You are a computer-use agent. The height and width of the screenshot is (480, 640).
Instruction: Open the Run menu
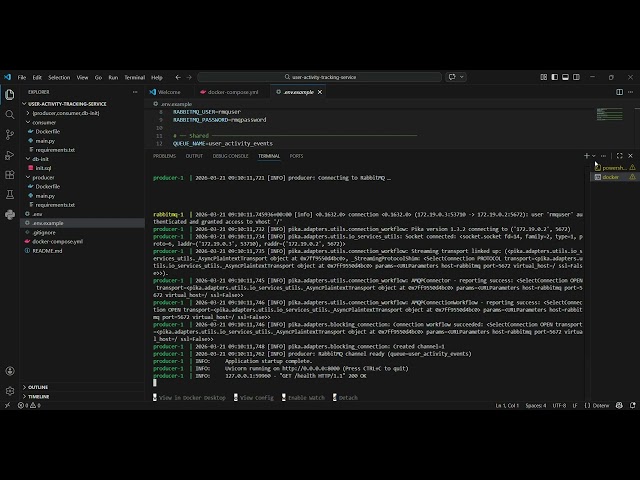click(113, 78)
